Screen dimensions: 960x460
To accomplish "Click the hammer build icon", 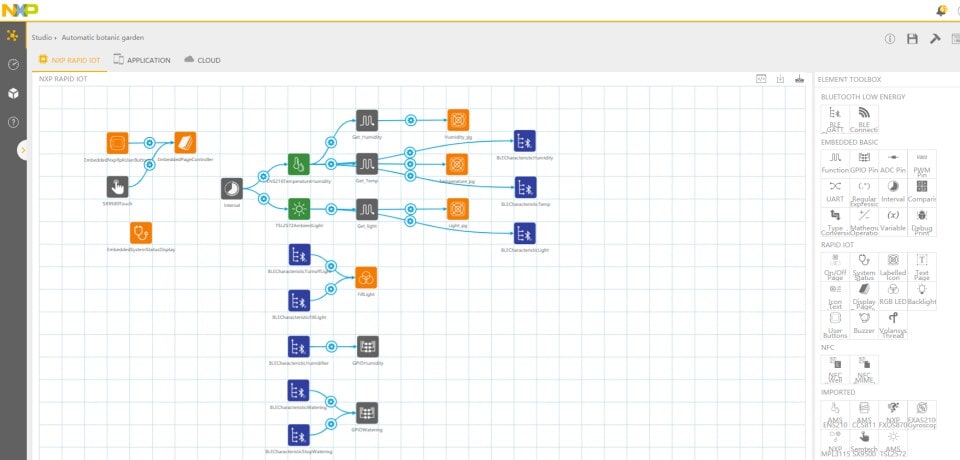I will tap(935, 38).
